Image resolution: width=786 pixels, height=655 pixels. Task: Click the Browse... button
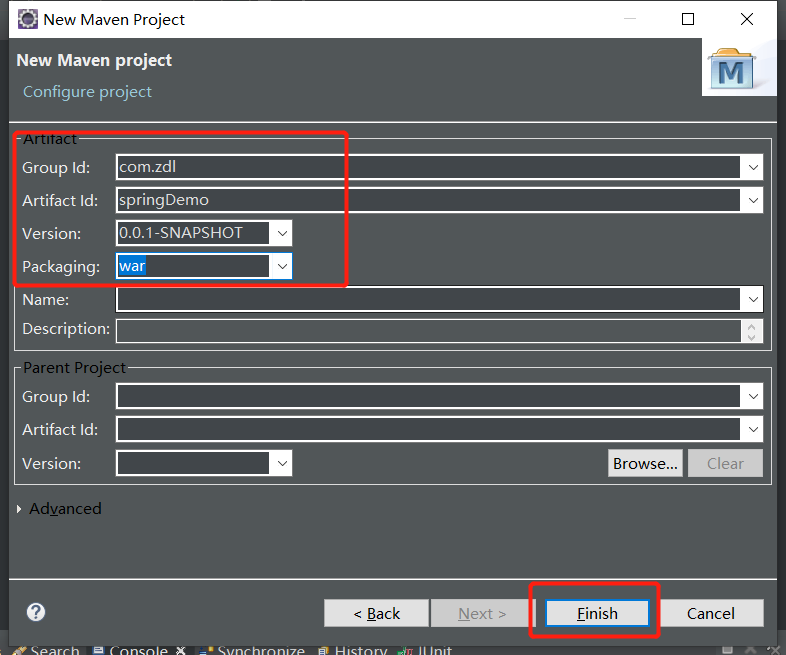[645, 464]
